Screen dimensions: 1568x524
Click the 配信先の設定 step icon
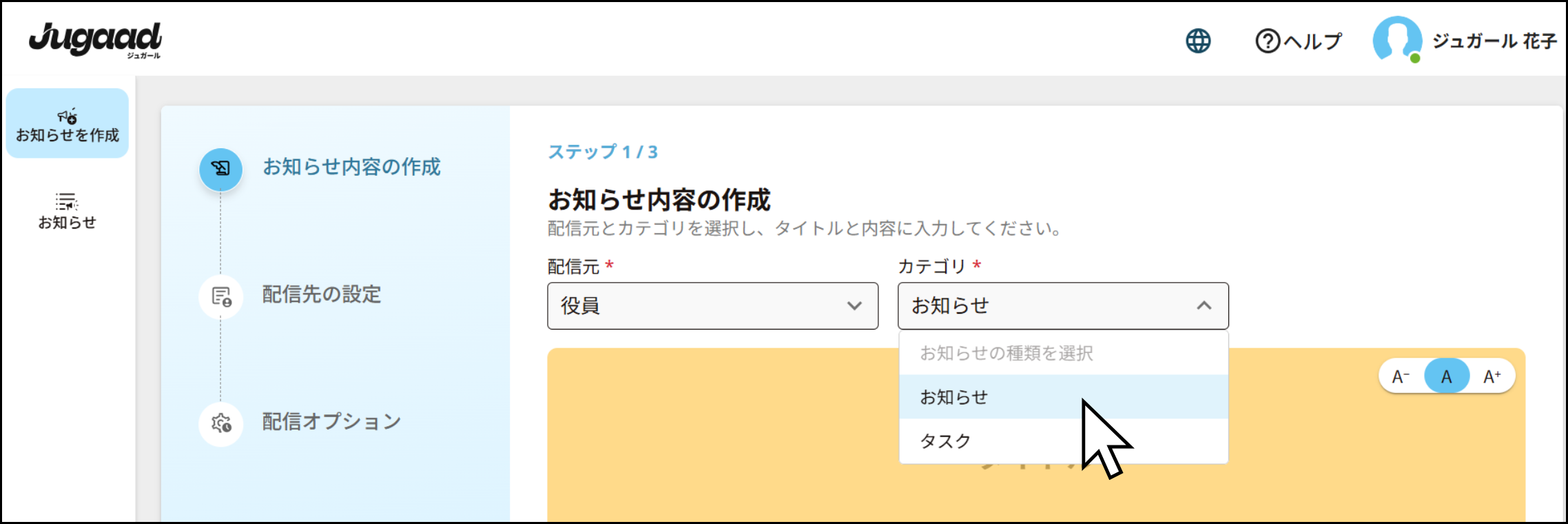click(x=221, y=296)
